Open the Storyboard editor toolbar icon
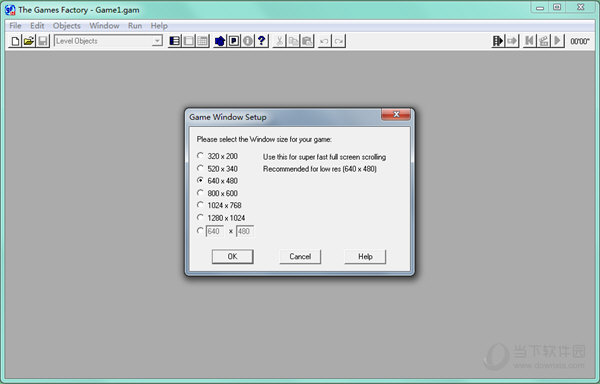 (174, 41)
